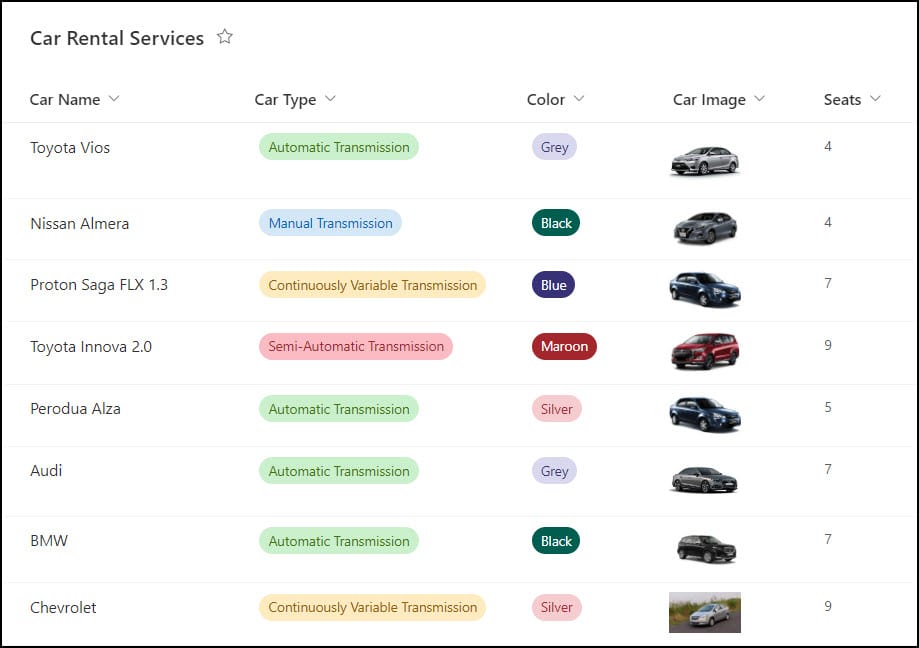Select the Nissan Almera car name
The width and height of the screenshot is (919, 648).
pos(80,224)
